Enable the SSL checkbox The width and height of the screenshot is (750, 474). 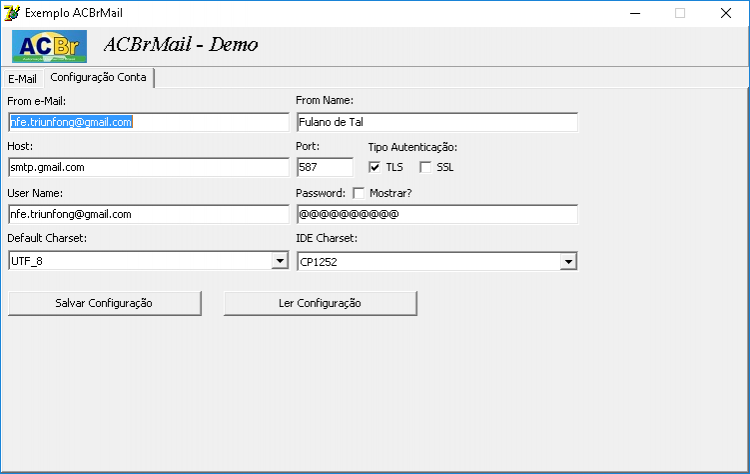click(425, 167)
